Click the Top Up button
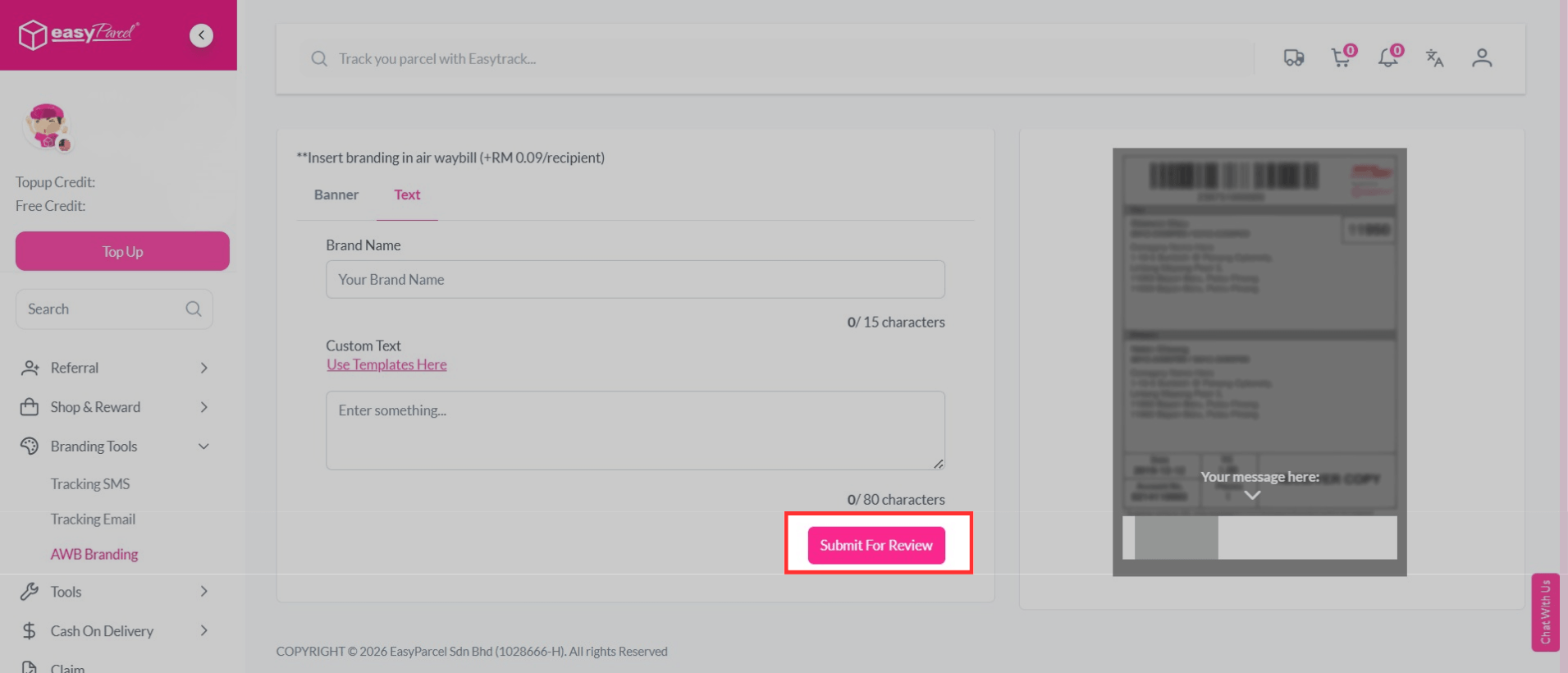The height and width of the screenshot is (673, 1568). point(122,251)
